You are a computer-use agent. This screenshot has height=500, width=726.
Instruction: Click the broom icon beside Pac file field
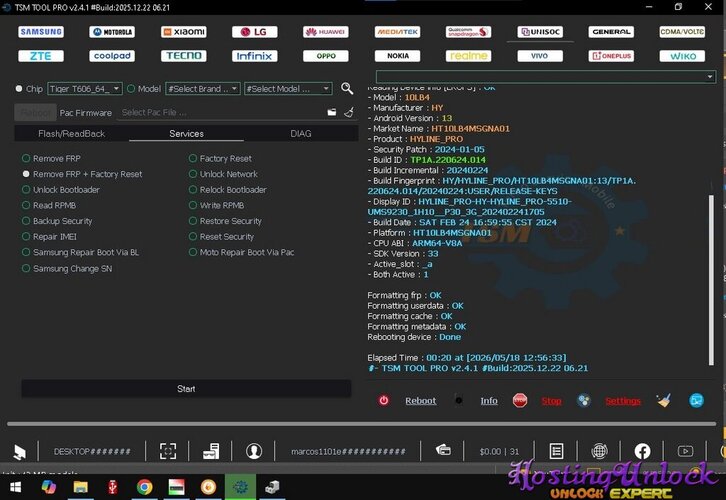coord(349,112)
